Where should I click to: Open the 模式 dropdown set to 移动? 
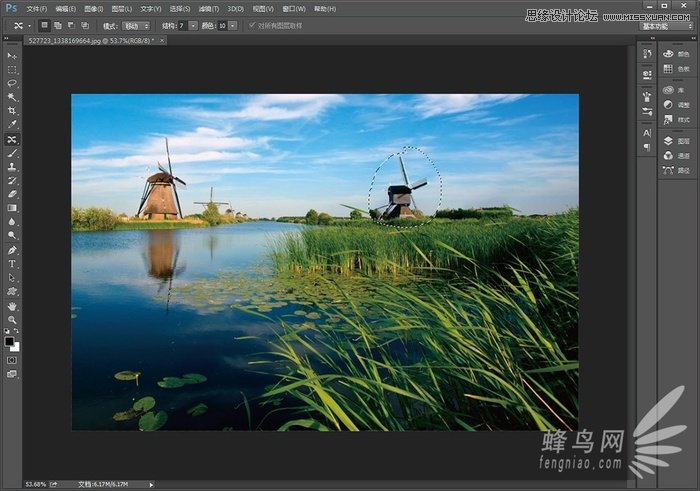pos(136,26)
